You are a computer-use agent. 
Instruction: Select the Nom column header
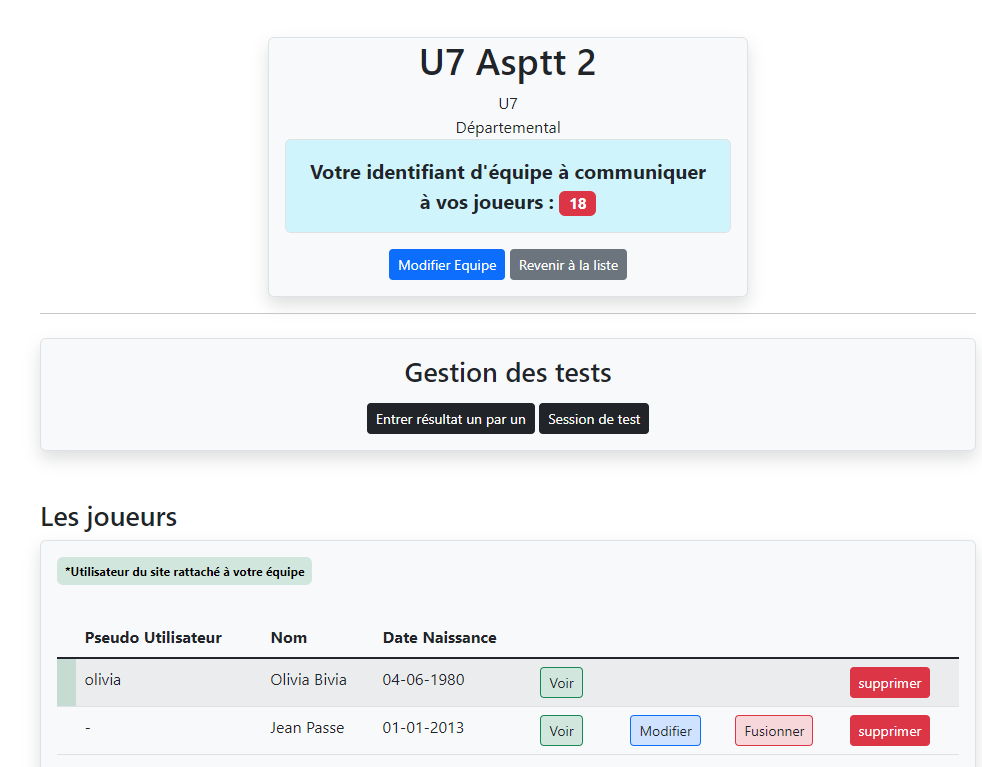pyautogui.click(x=289, y=637)
